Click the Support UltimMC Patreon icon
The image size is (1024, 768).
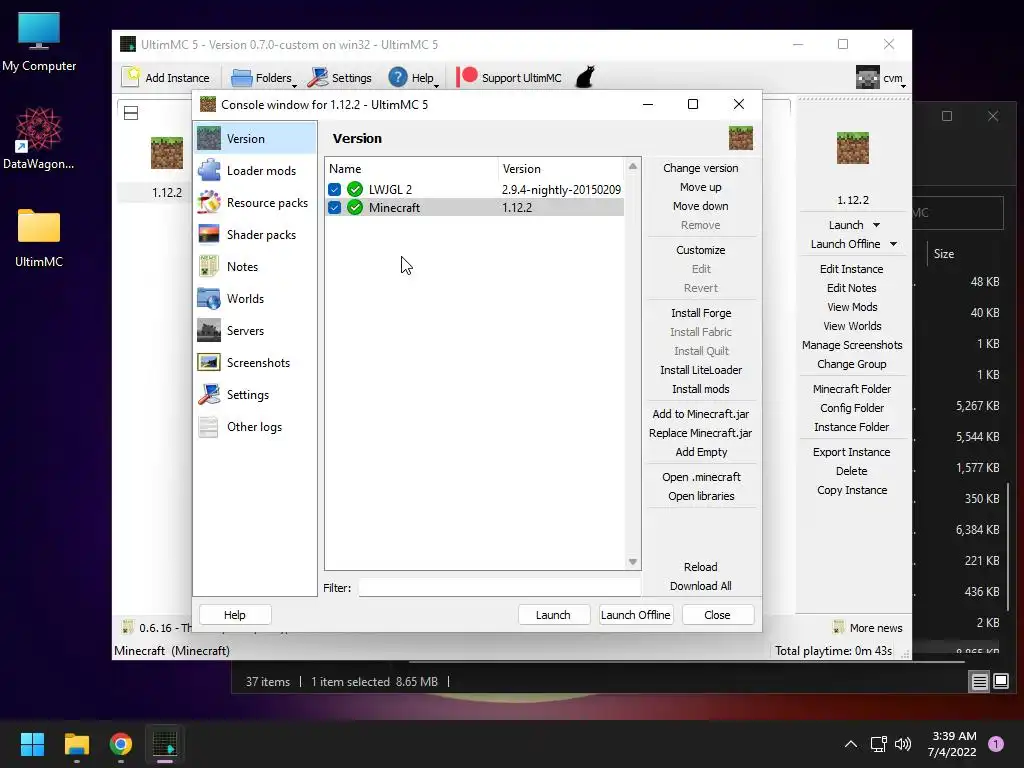(x=466, y=77)
